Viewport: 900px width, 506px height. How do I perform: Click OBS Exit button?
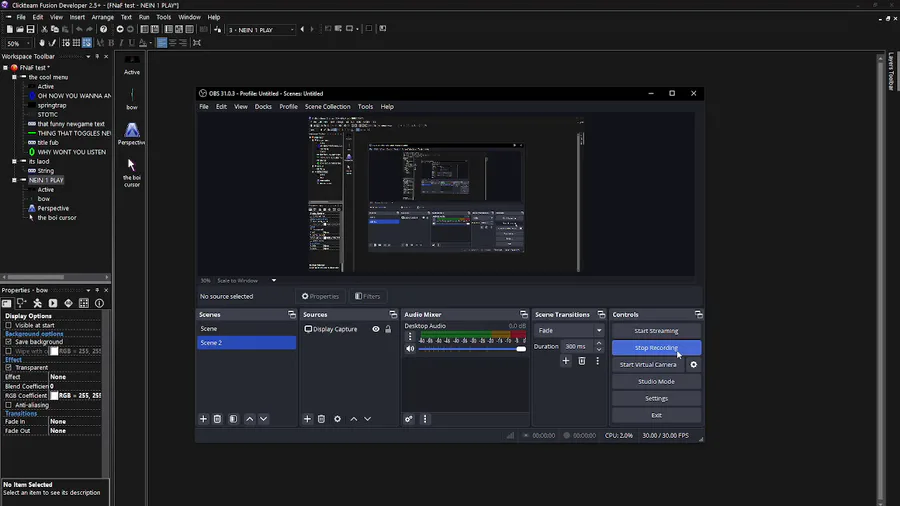coord(656,415)
